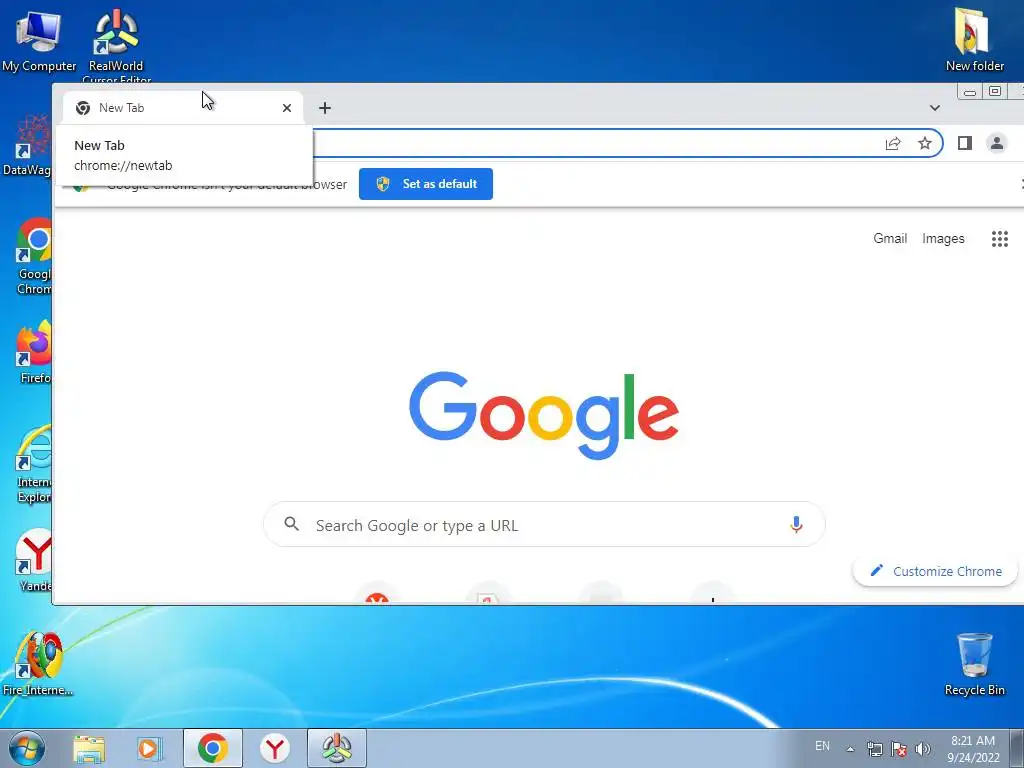Switch to RealWorld Cursor Editor on taskbar

[x=337, y=748]
